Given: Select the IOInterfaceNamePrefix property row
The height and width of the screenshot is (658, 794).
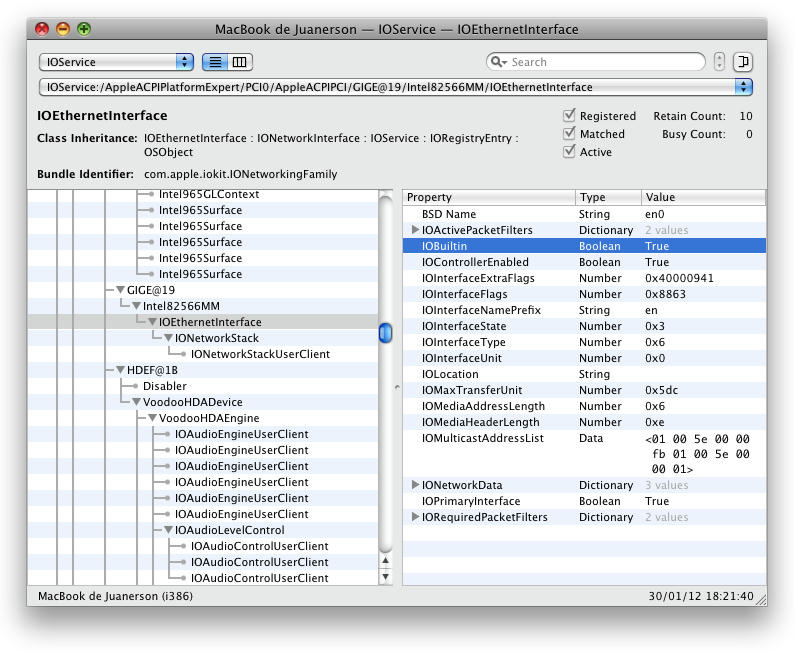Looking at the screenshot, I should coord(584,310).
